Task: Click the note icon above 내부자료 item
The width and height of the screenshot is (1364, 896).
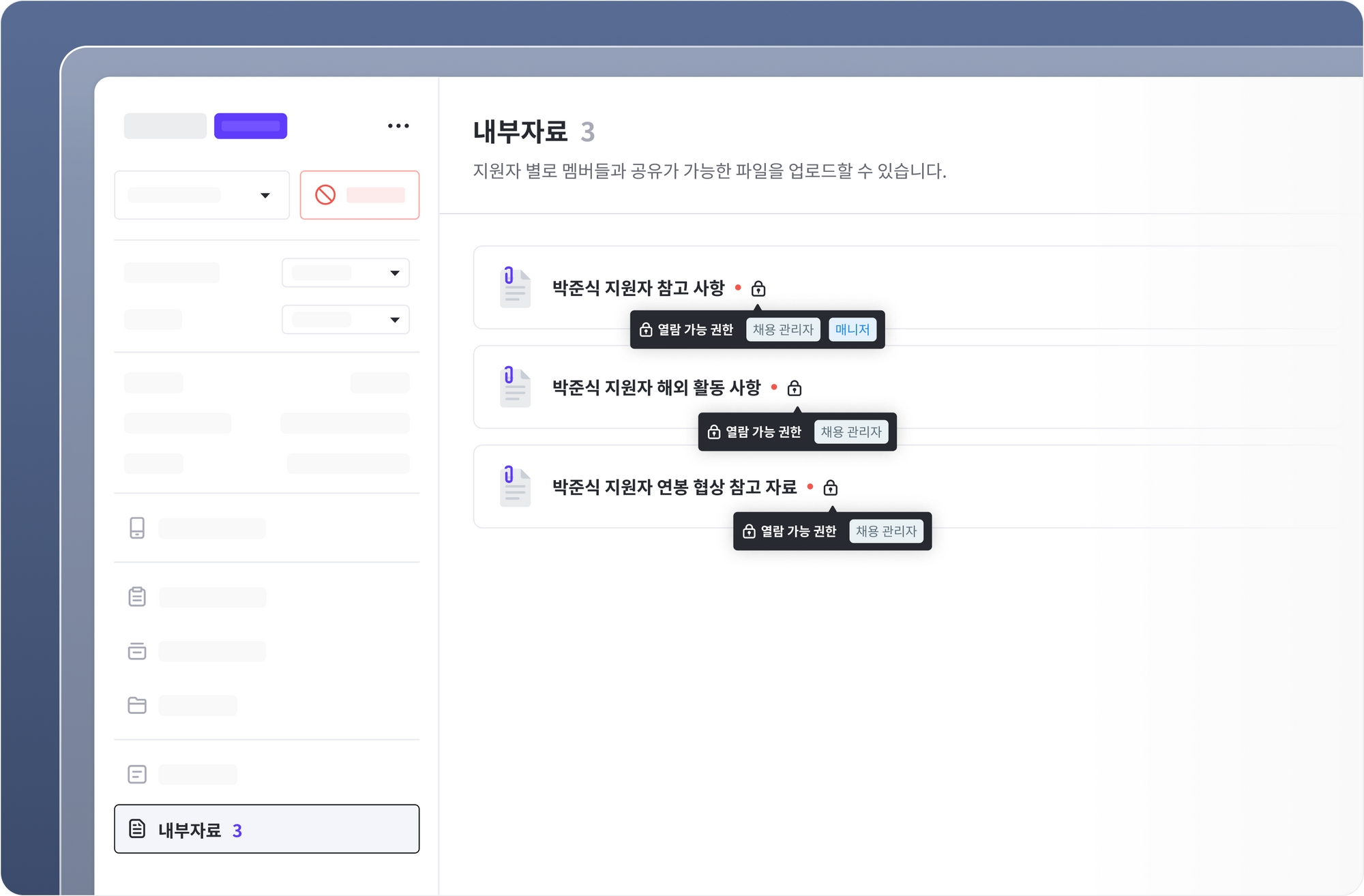Action: pyautogui.click(x=137, y=774)
